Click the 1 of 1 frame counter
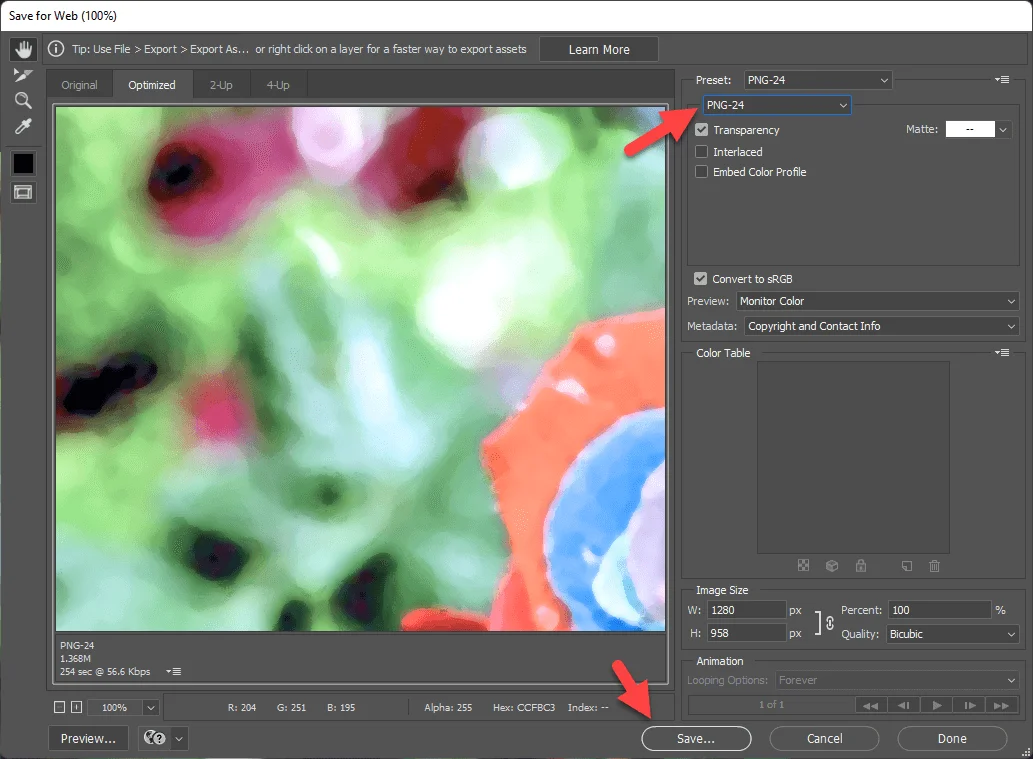This screenshot has height=759, width=1033. [x=771, y=704]
